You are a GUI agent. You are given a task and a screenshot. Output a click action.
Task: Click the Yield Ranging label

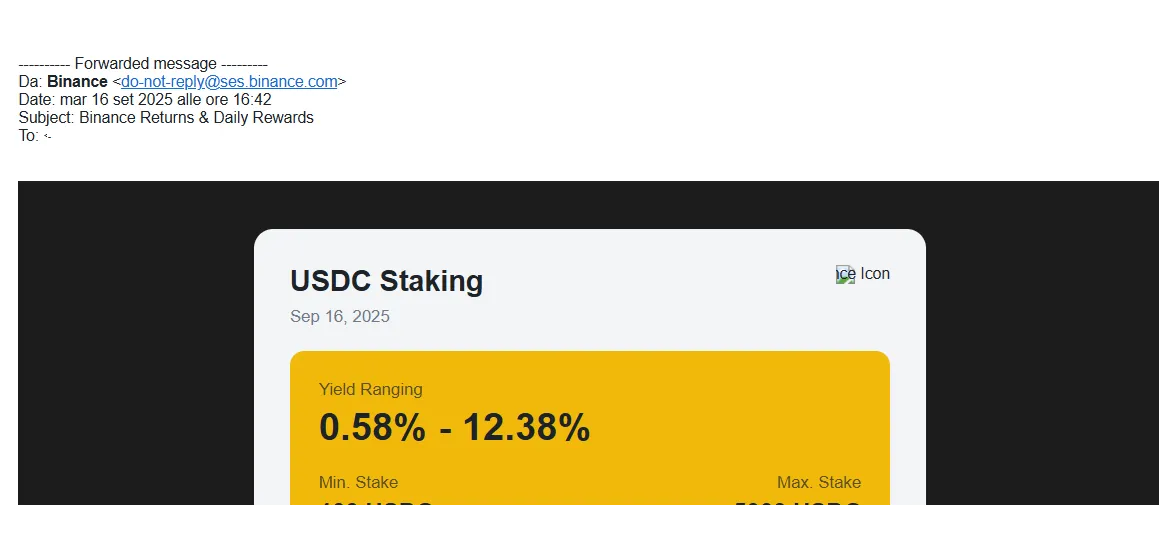370,389
